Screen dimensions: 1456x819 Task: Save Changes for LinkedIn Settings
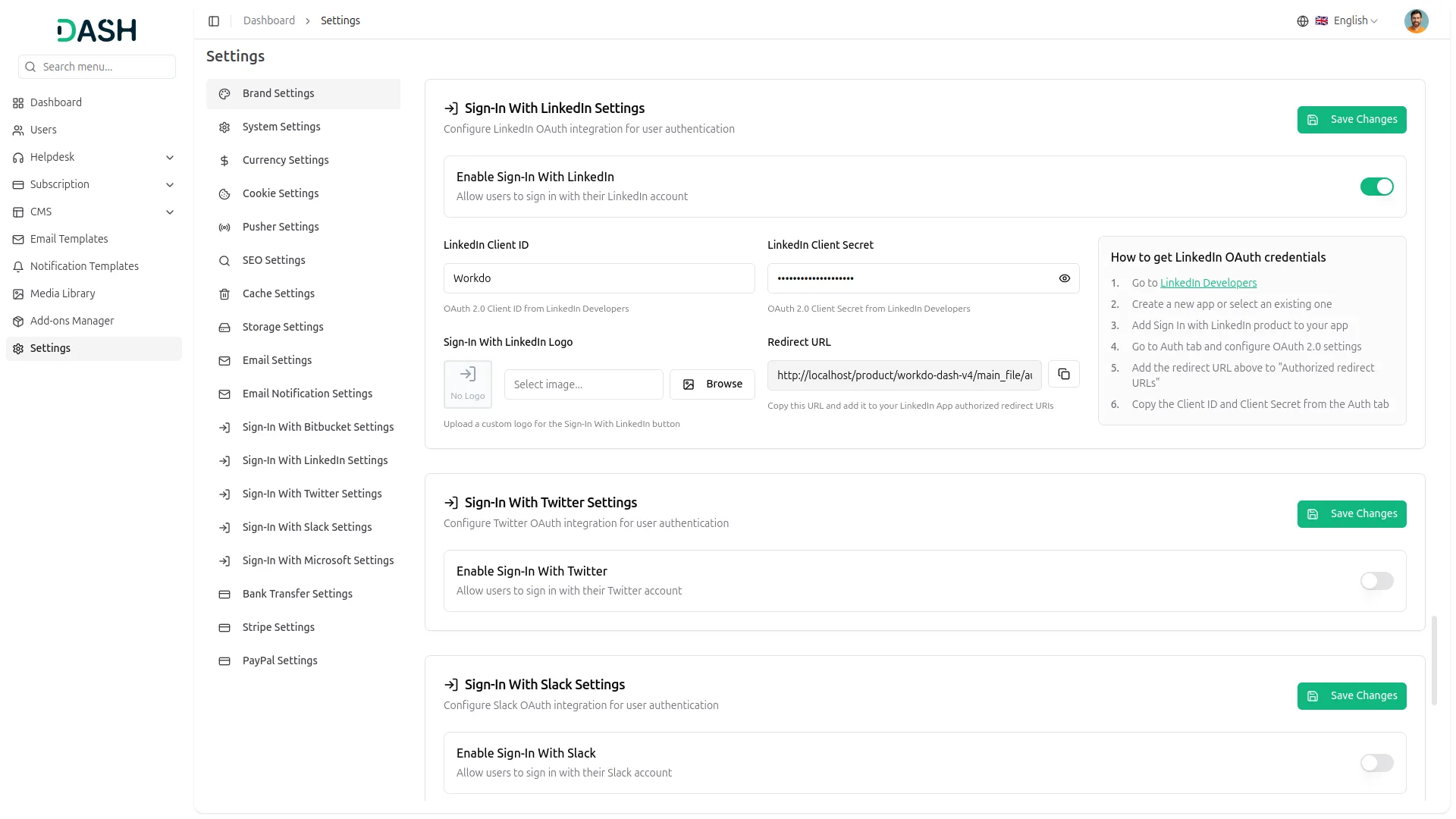tap(1351, 120)
